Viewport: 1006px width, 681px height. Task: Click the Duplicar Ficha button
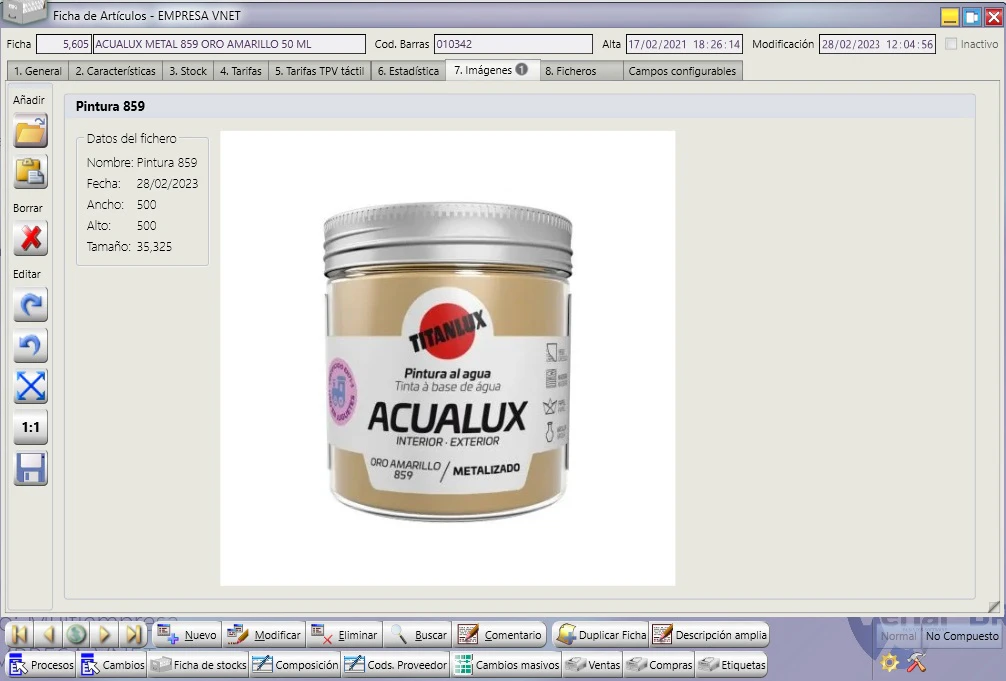[x=601, y=635]
